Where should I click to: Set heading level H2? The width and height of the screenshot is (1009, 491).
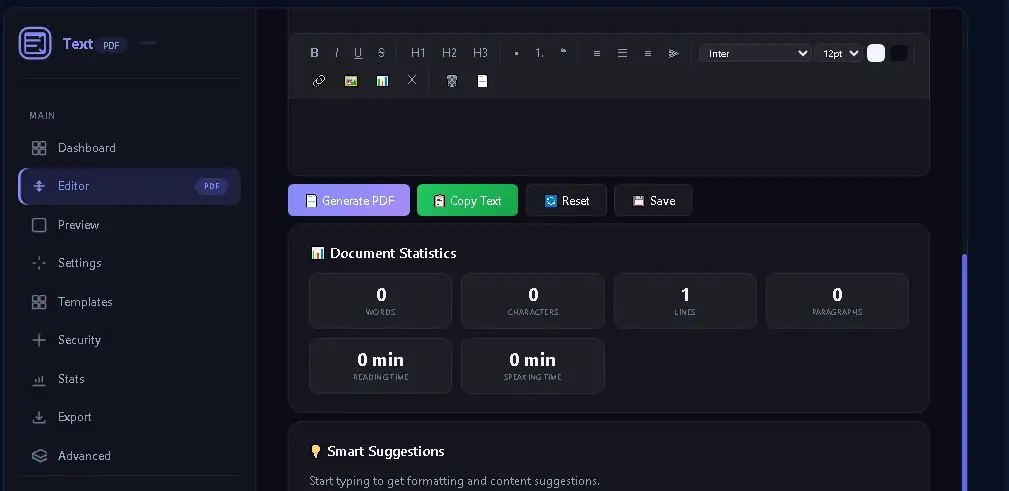pos(449,53)
